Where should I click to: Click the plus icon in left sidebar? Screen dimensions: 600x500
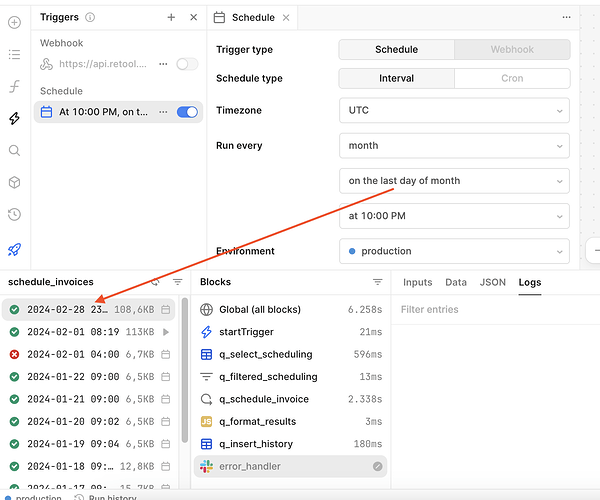(x=14, y=20)
